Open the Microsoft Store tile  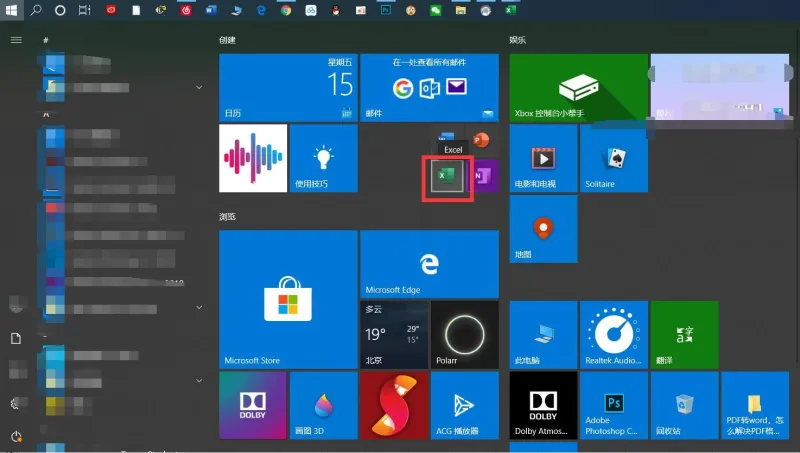(288, 299)
